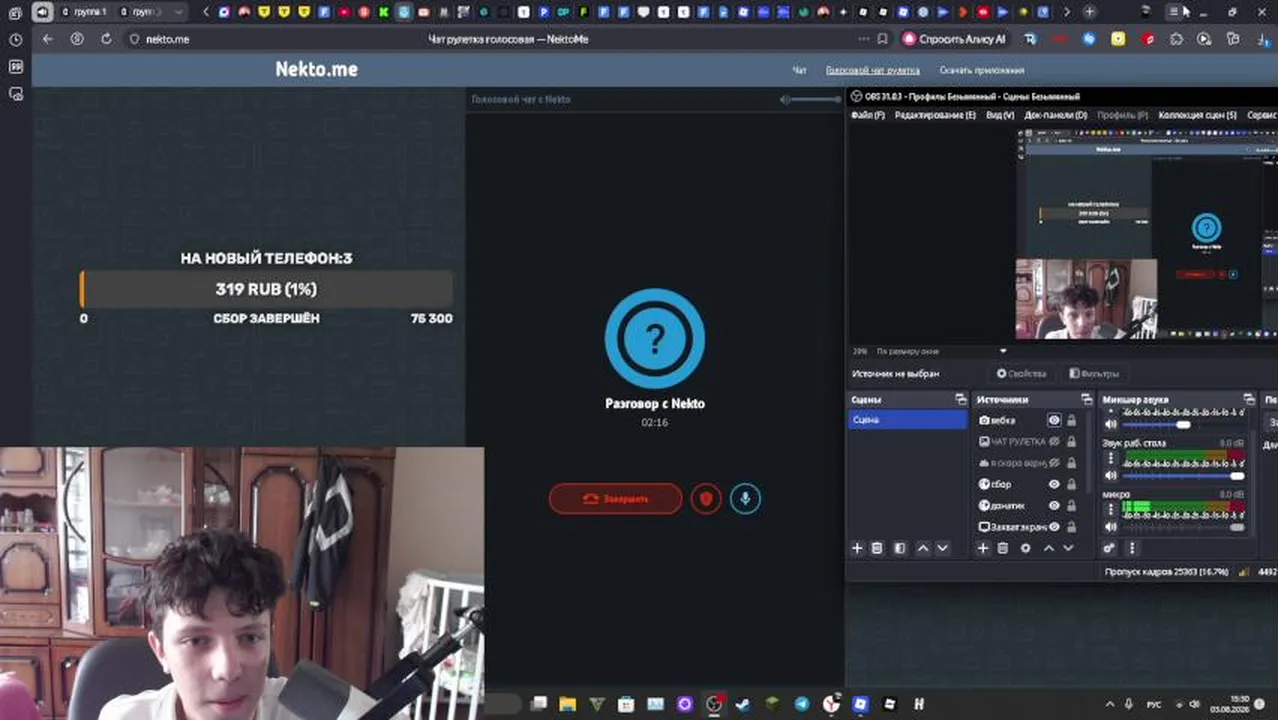Image resolution: width=1278 pixels, height=720 pixels.
Task: Click the speaker volume icon in system tray
Action: [x=1194, y=705]
